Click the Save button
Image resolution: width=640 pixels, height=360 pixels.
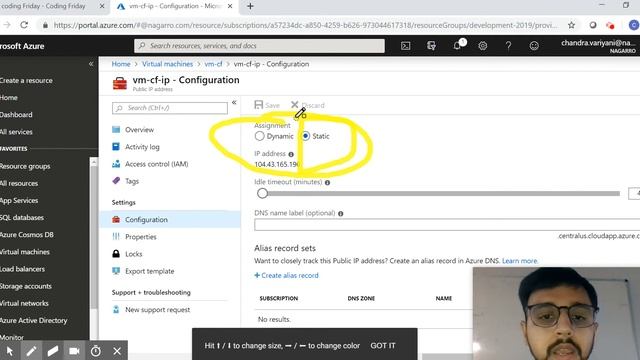pyautogui.click(x=267, y=105)
